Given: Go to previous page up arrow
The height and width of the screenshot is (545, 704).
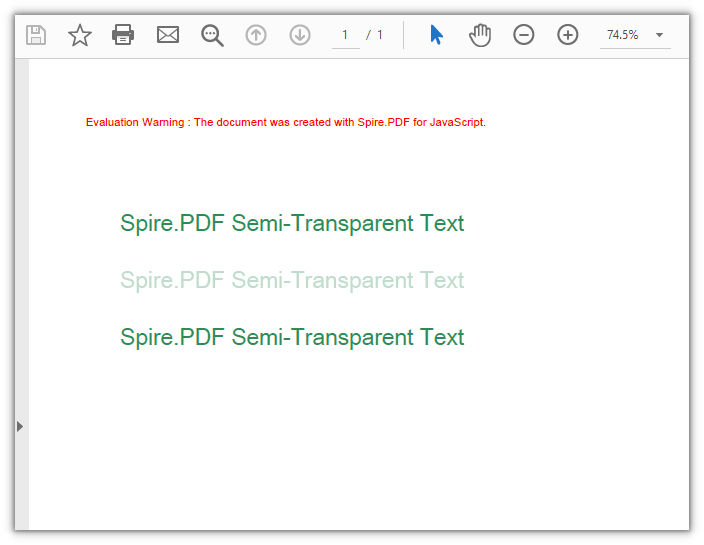Looking at the screenshot, I should coord(256,35).
